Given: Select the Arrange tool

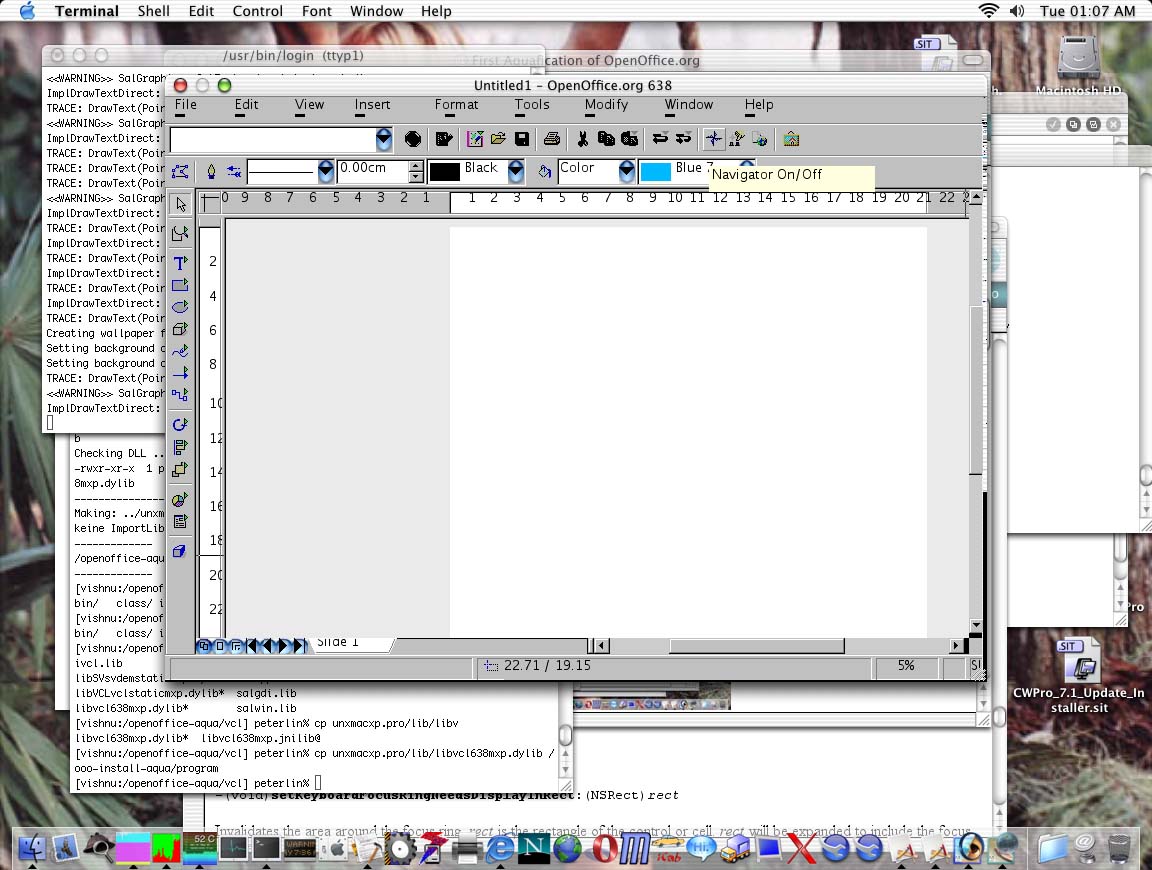Looking at the screenshot, I should coord(181,470).
